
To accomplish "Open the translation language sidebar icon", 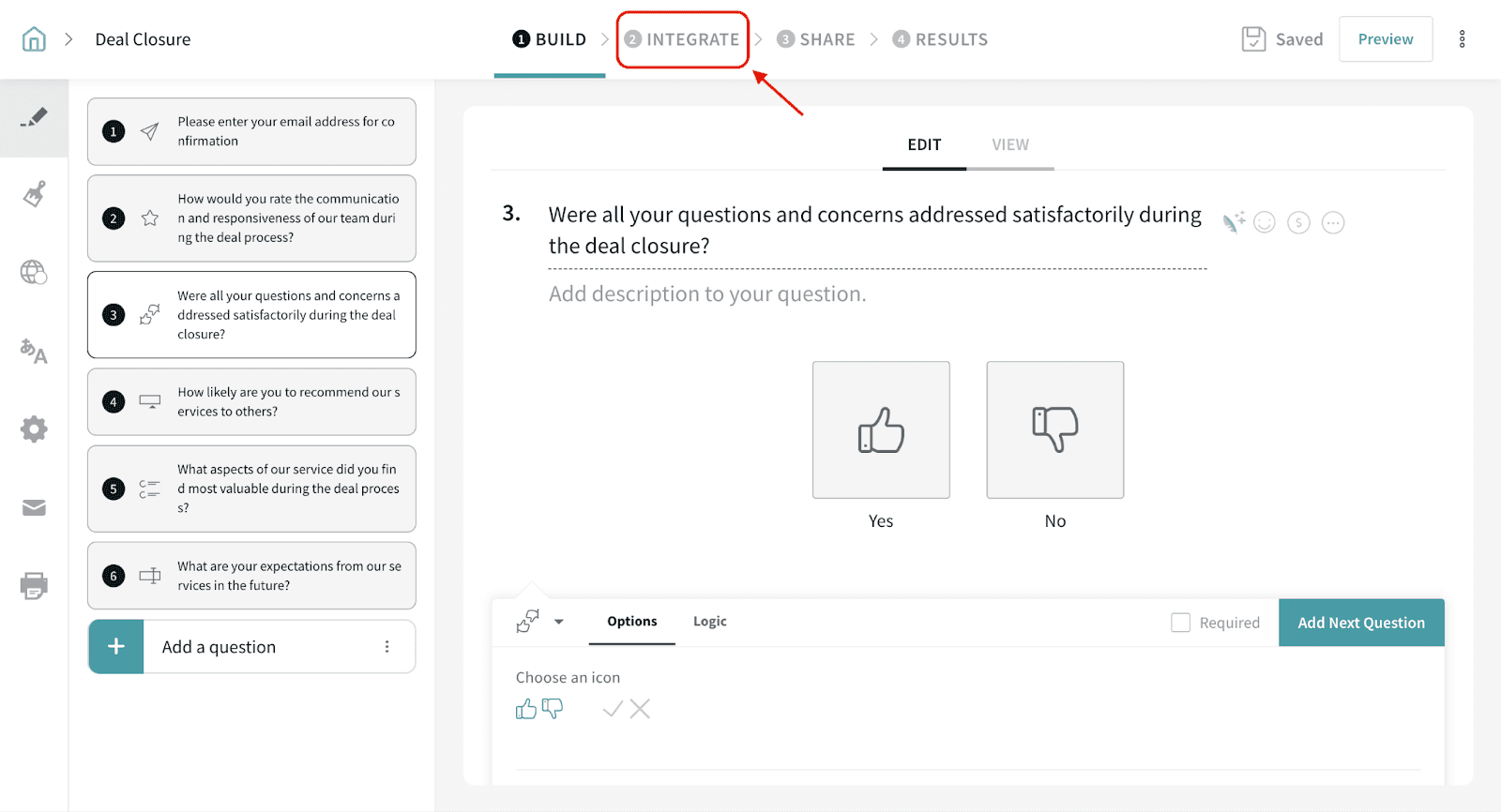I will tap(34, 352).
